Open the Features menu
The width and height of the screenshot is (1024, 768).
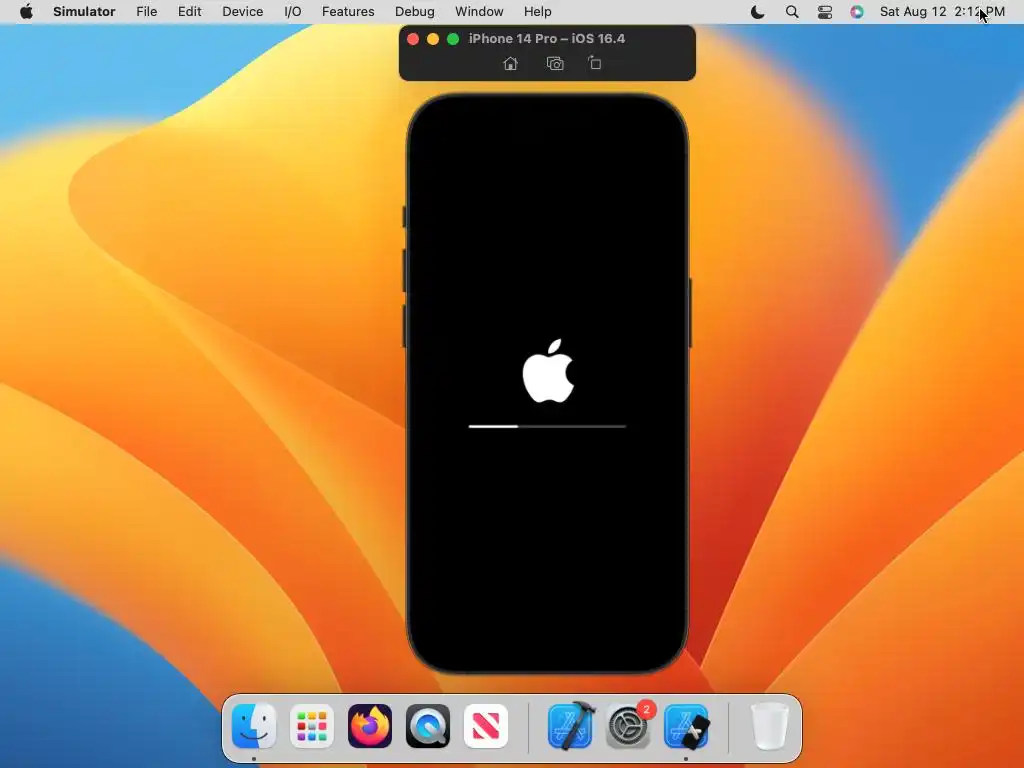coord(348,12)
